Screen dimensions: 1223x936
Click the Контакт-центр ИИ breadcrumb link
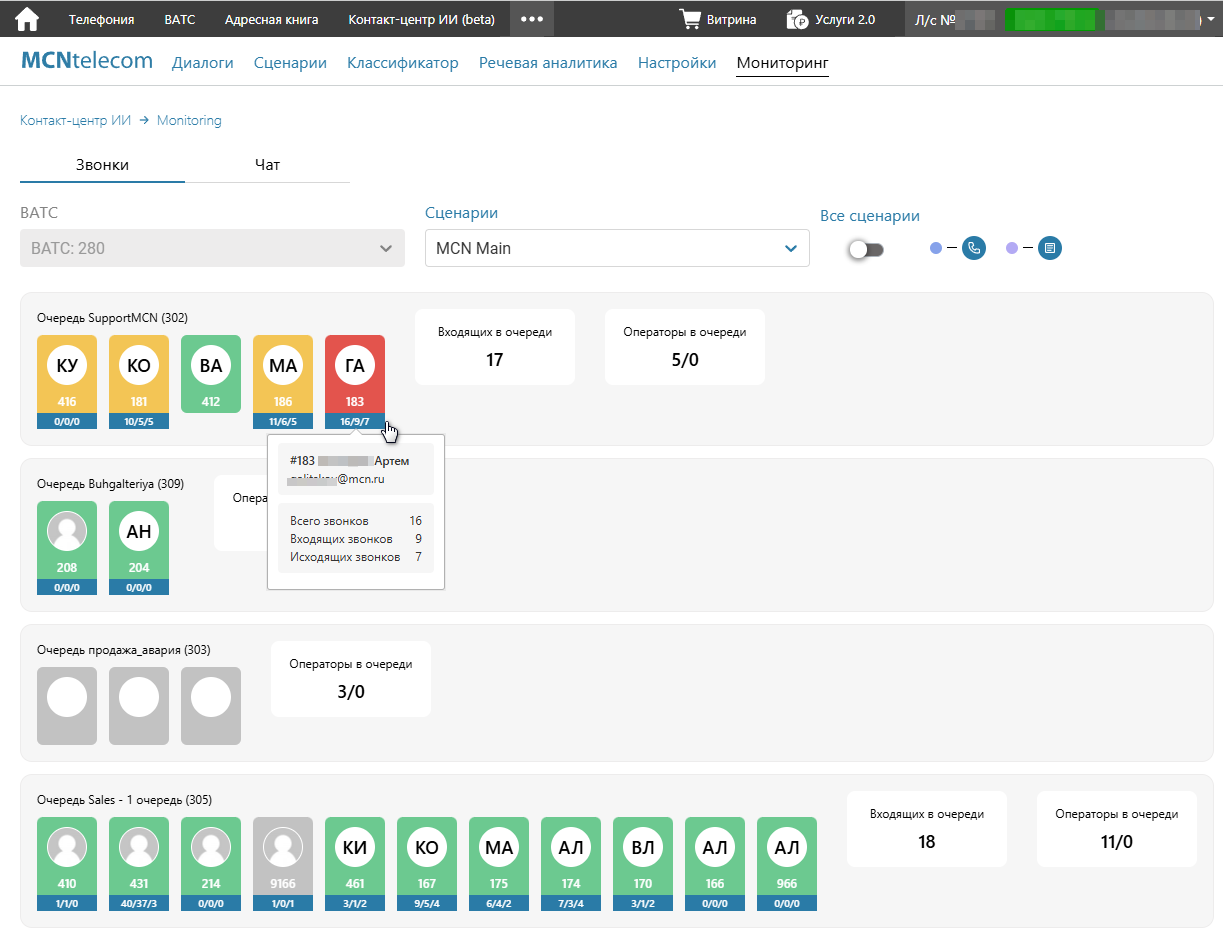(x=76, y=120)
